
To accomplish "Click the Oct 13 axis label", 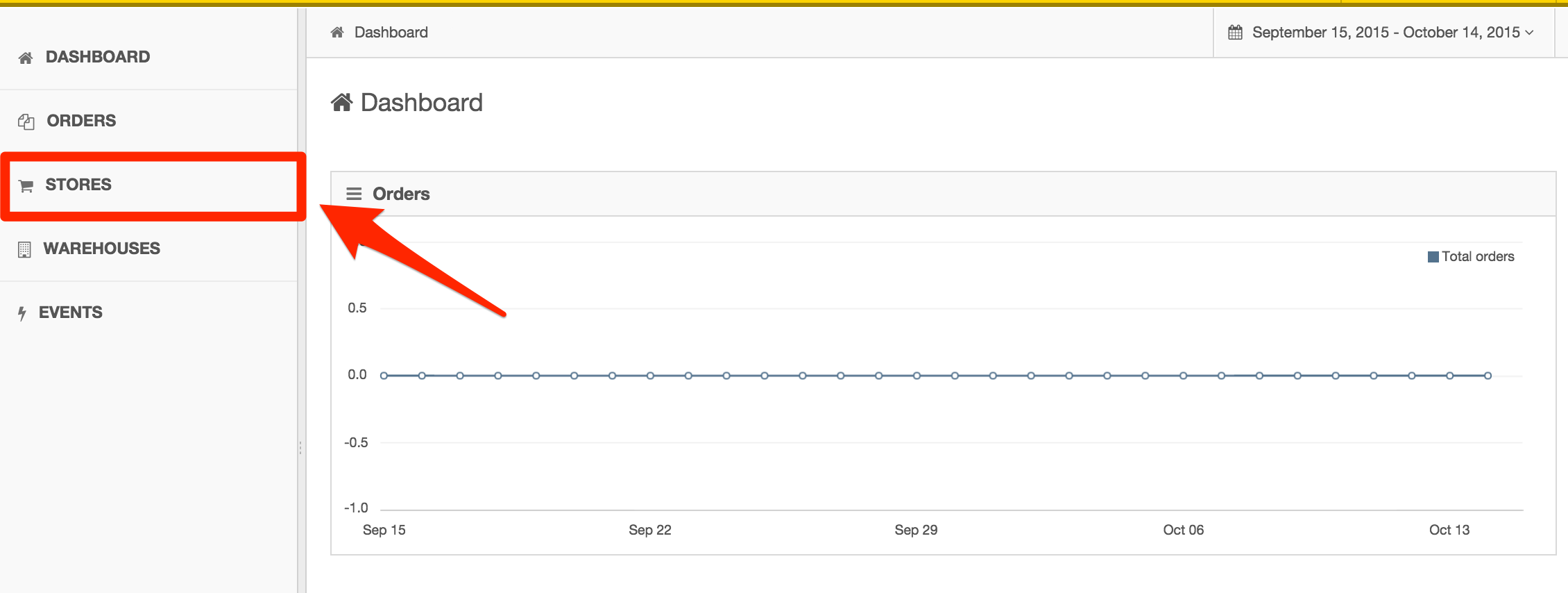I will click(x=1449, y=530).
